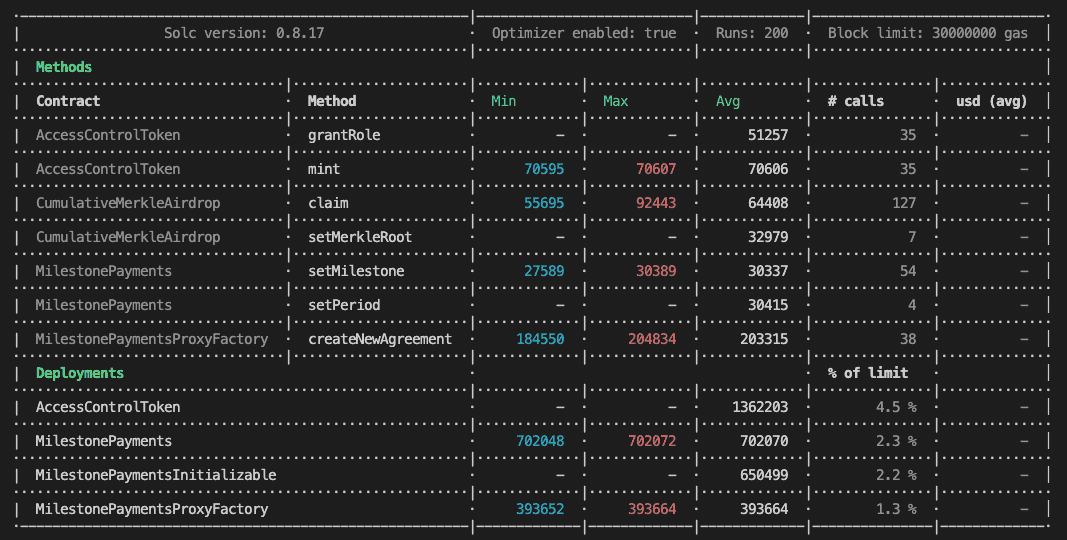Click the # calls column header
The width and height of the screenshot is (1067, 540).
tap(855, 101)
